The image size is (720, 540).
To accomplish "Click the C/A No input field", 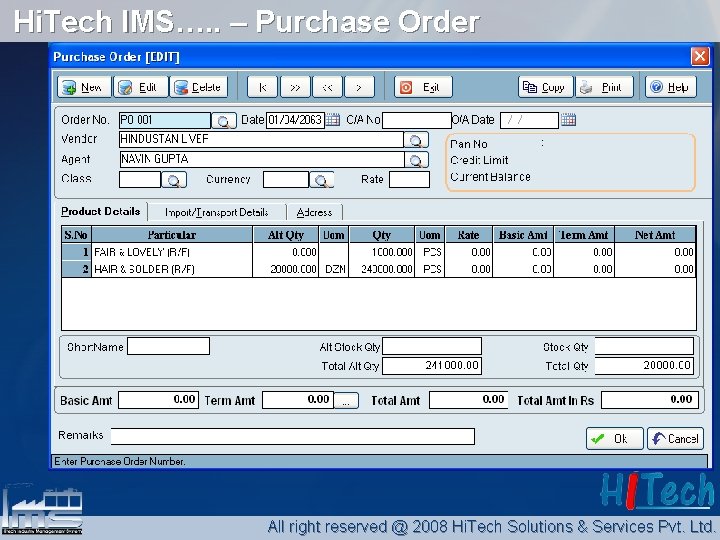I will click(x=416, y=120).
